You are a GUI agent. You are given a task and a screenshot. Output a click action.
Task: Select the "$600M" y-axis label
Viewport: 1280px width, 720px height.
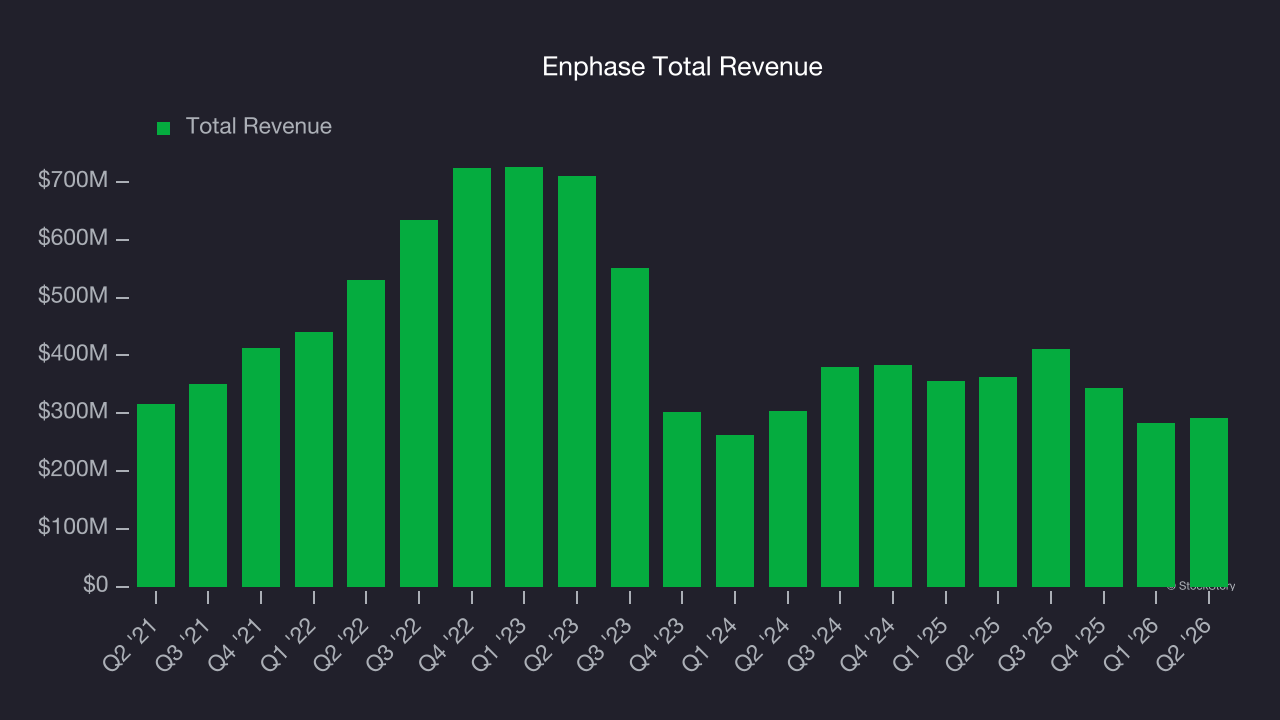click(73, 239)
